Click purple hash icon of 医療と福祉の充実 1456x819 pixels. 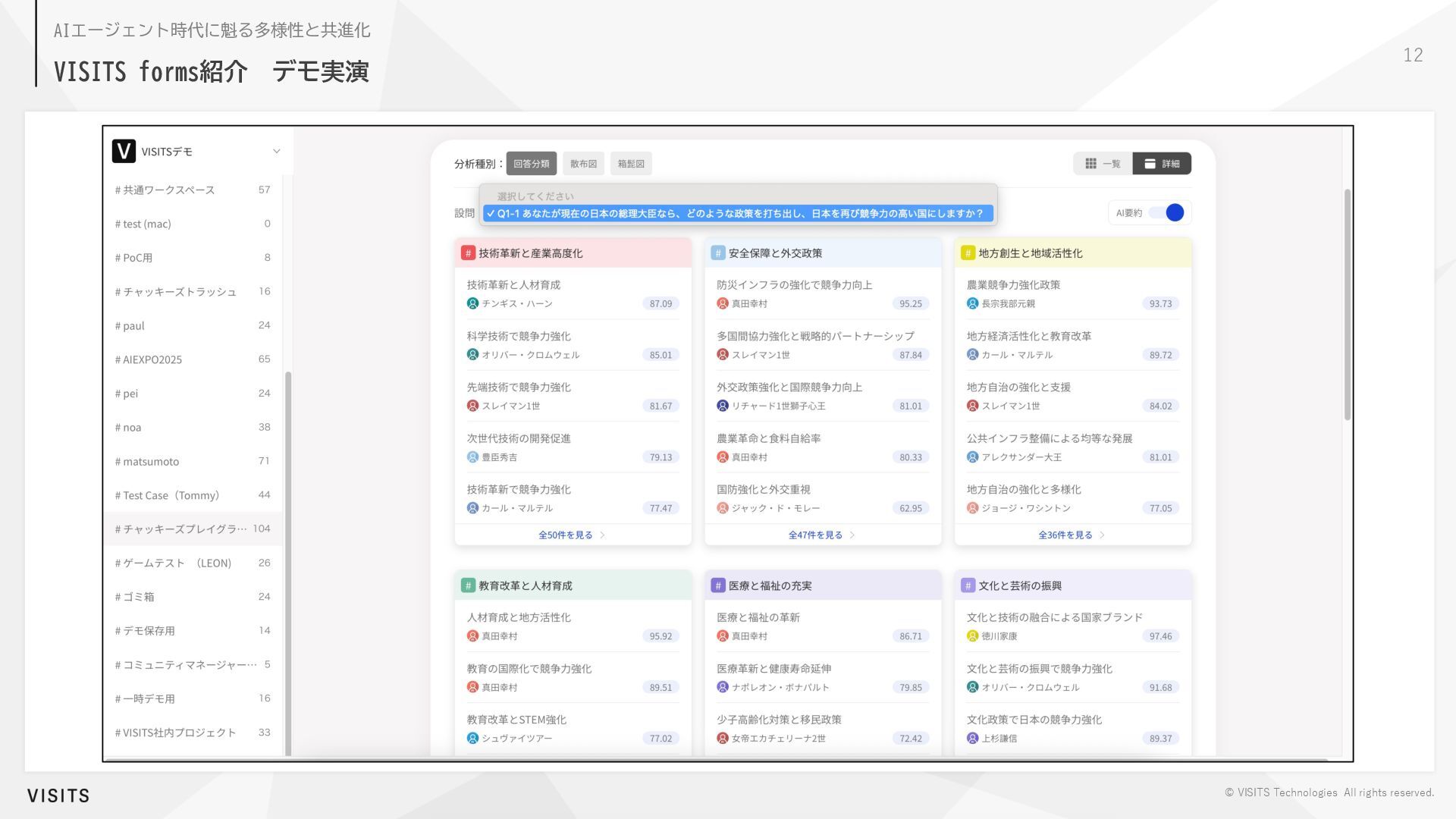pyautogui.click(x=718, y=585)
